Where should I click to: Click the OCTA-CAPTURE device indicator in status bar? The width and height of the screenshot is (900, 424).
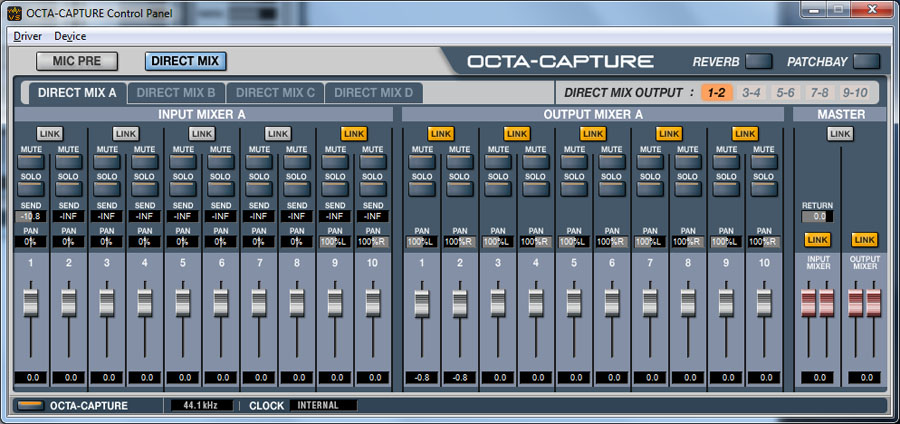coord(32,405)
